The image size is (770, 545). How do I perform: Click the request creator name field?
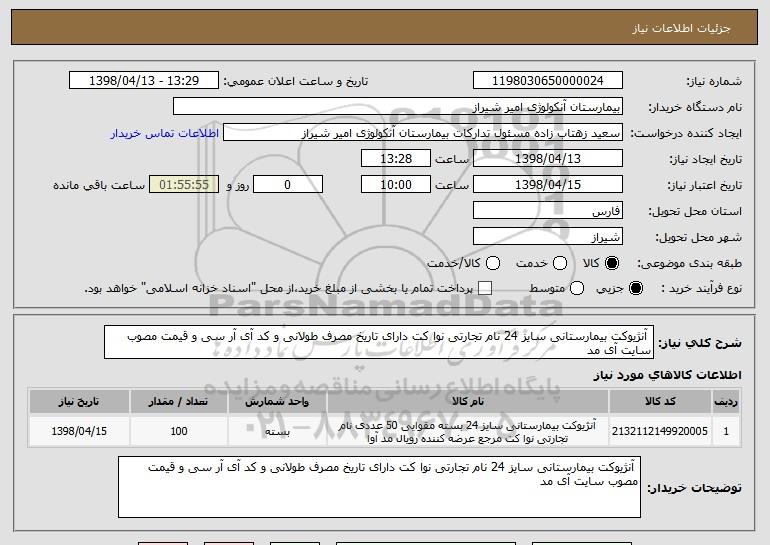pyautogui.click(x=423, y=133)
